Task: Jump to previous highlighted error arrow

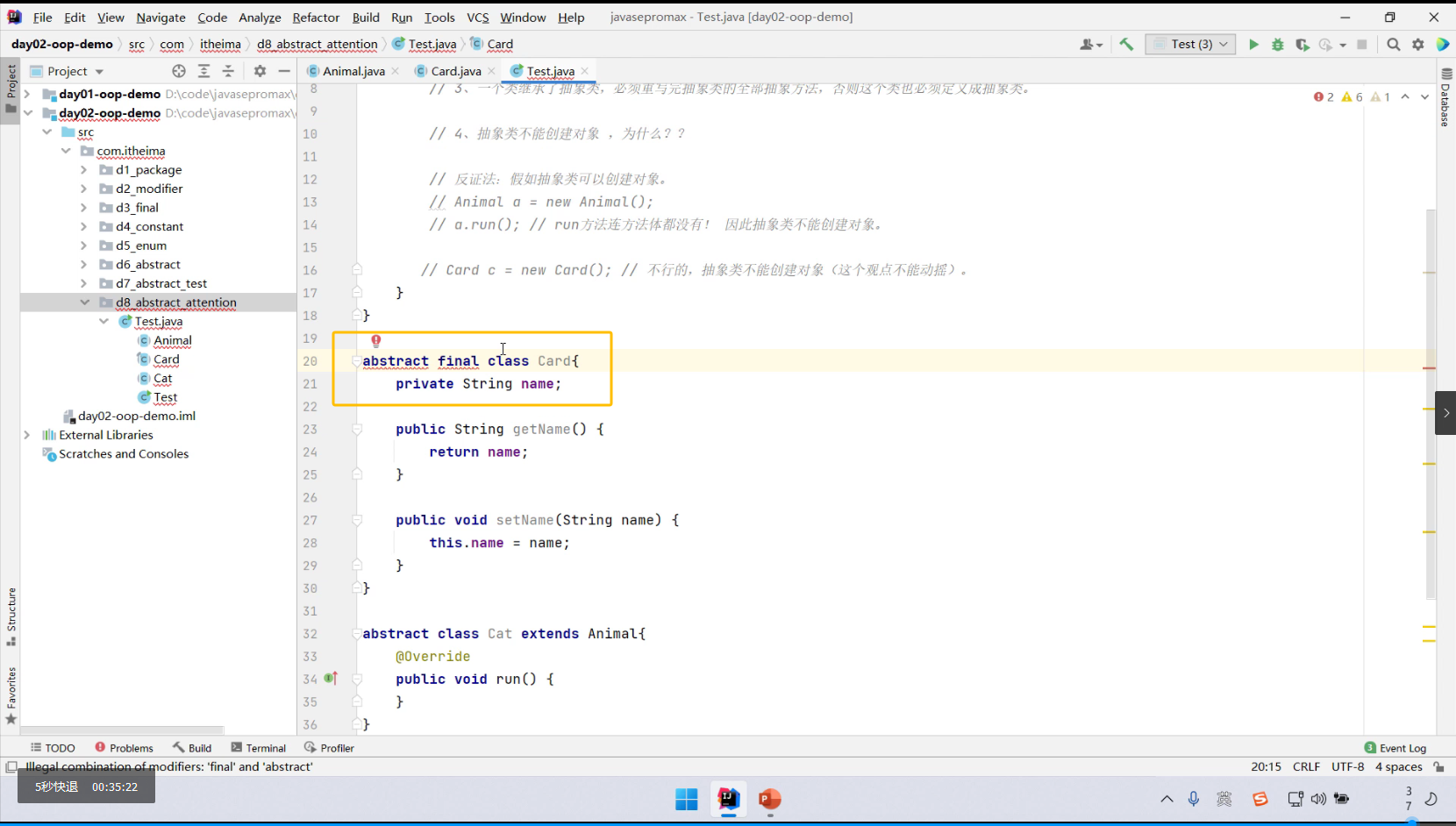Action: [1405, 96]
